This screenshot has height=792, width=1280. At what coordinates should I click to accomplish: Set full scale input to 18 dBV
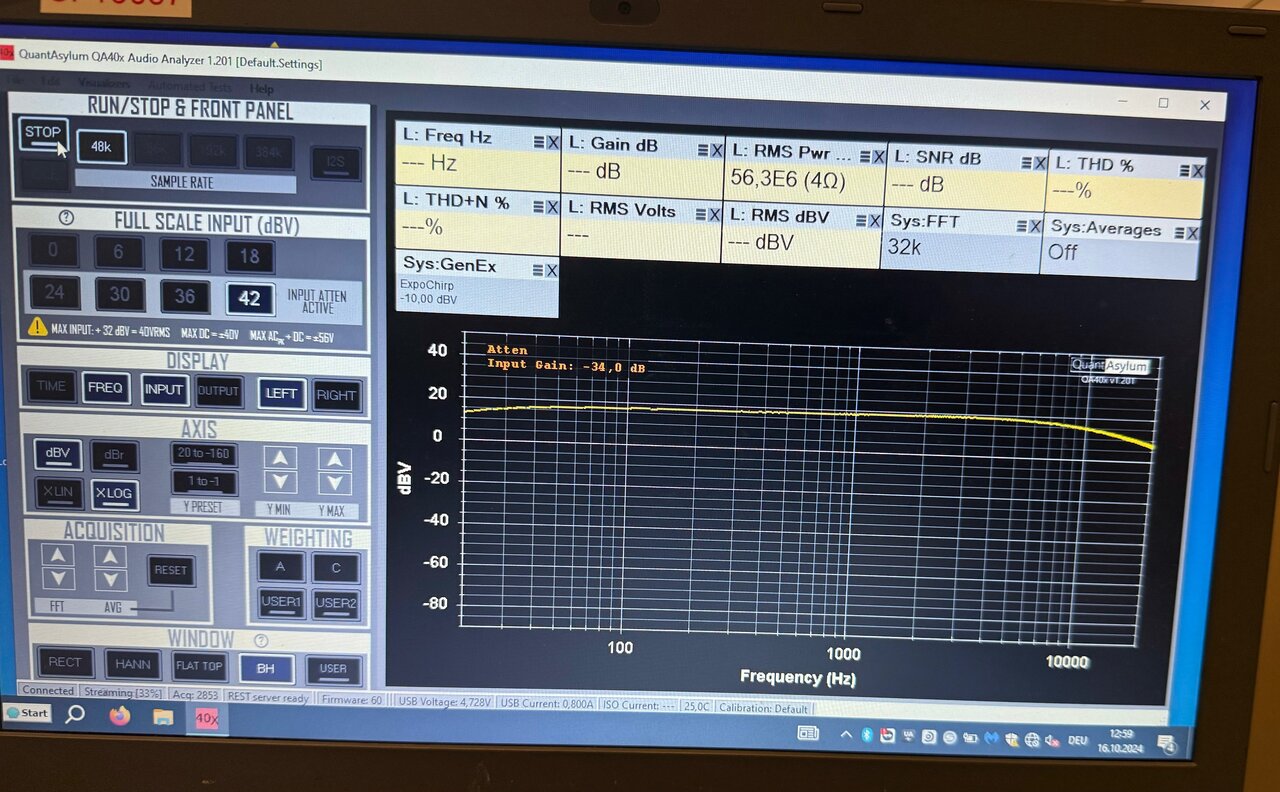coord(249,257)
